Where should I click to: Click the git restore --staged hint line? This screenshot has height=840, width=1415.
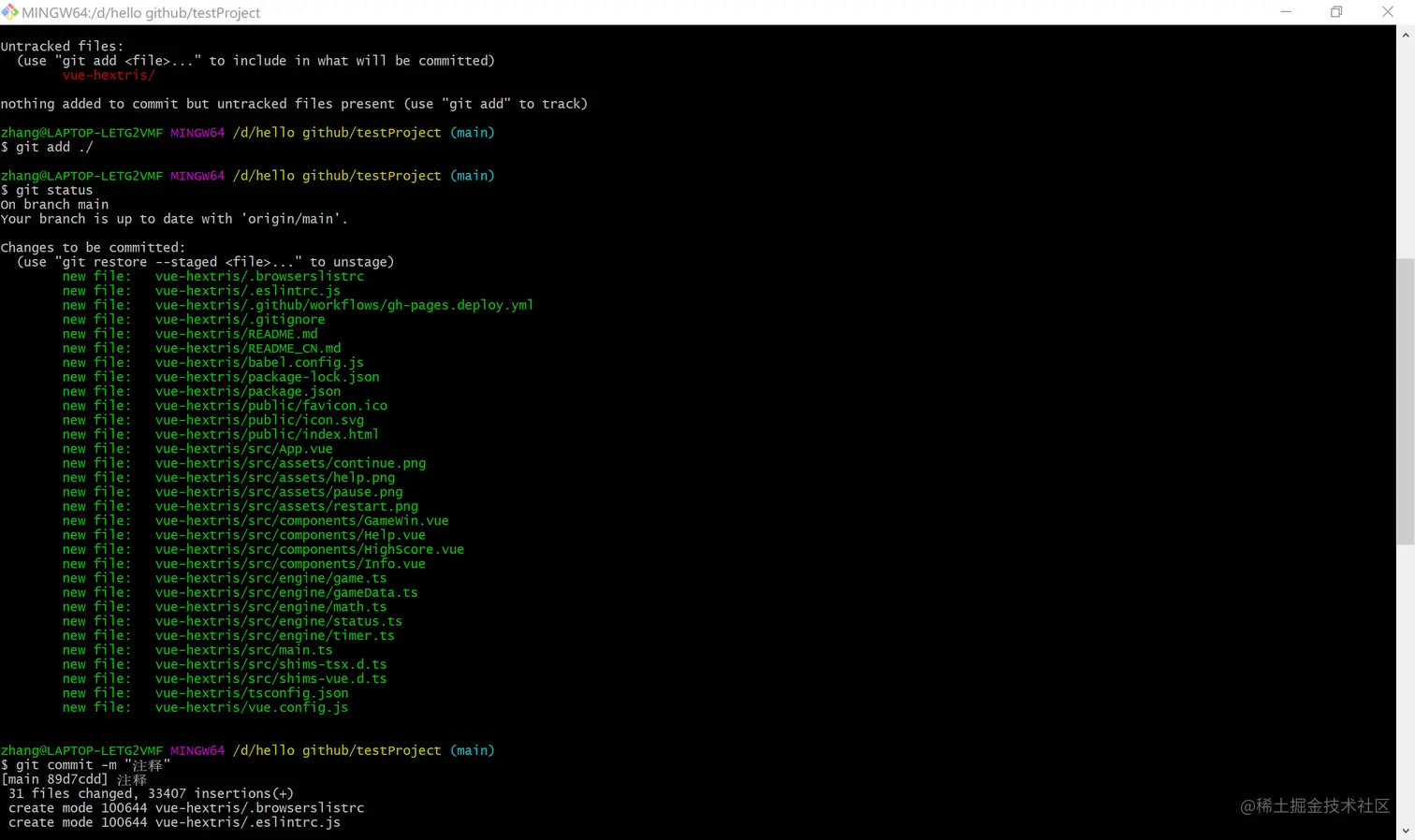coord(205,262)
